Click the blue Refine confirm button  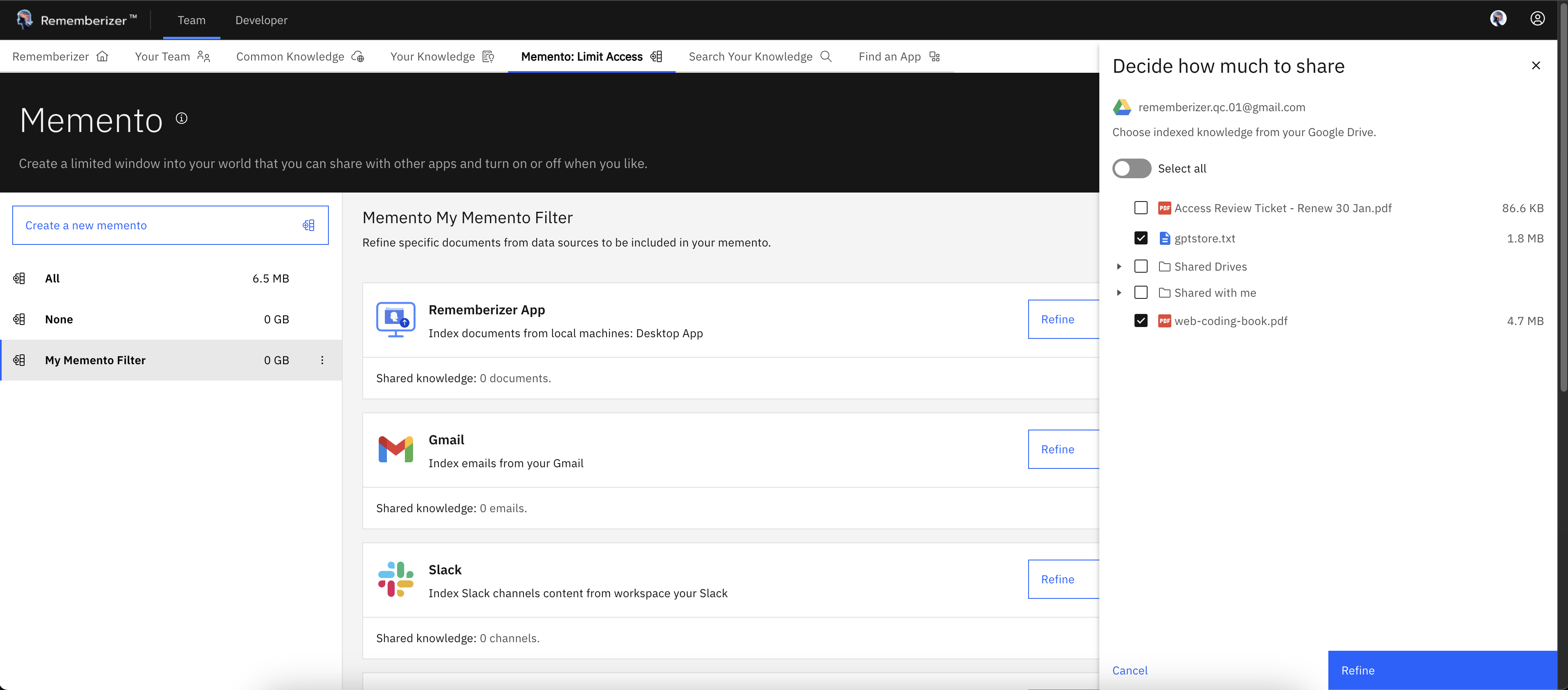tap(1442, 670)
